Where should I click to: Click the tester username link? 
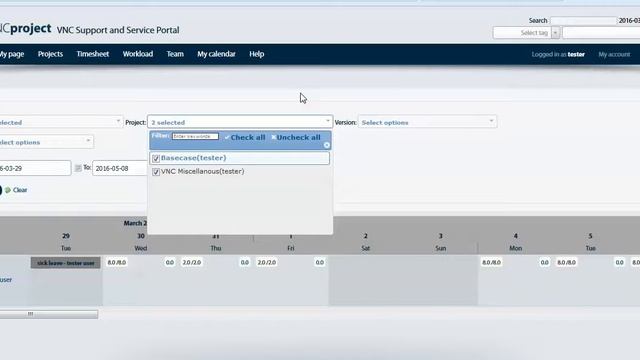pyautogui.click(x=576, y=54)
